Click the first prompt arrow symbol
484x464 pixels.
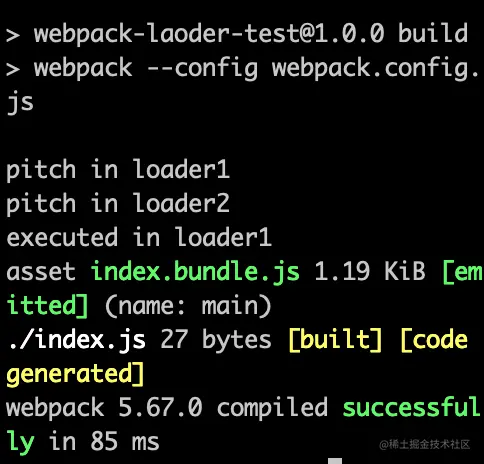(13, 35)
